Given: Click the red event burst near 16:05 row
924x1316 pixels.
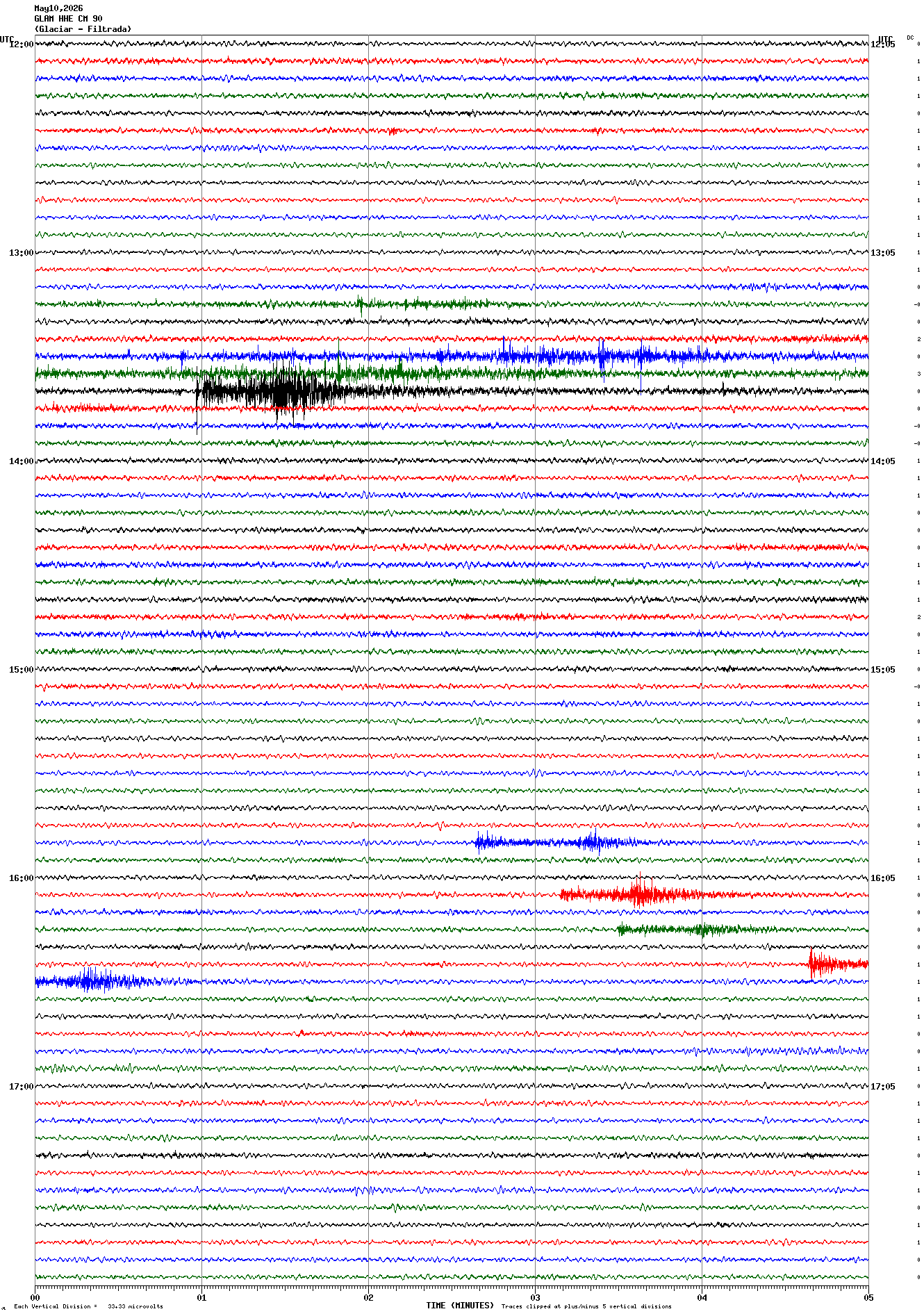Looking at the screenshot, I should point(639,894).
